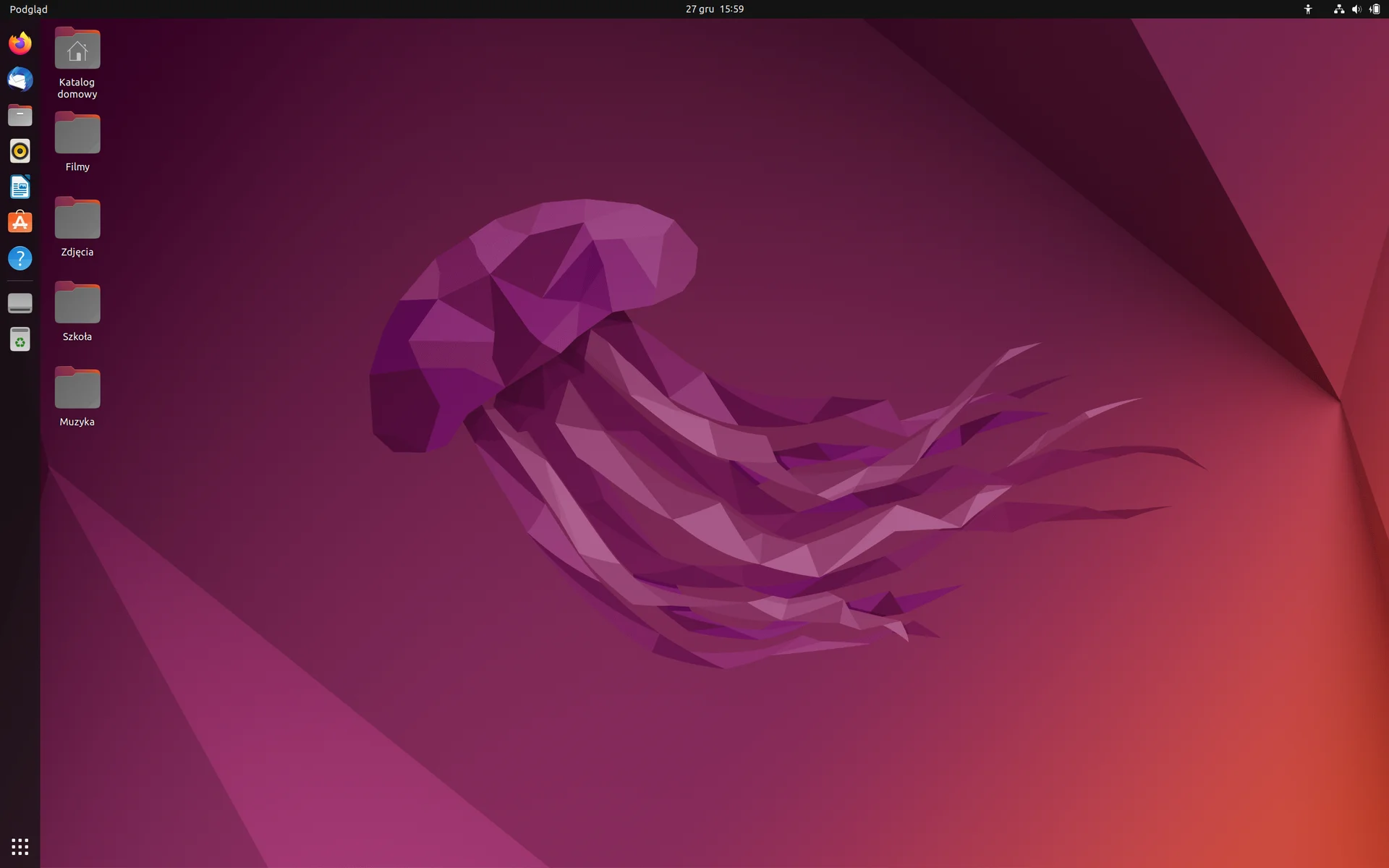Click the network status icon
1389x868 pixels.
pyautogui.click(x=1339, y=9)
